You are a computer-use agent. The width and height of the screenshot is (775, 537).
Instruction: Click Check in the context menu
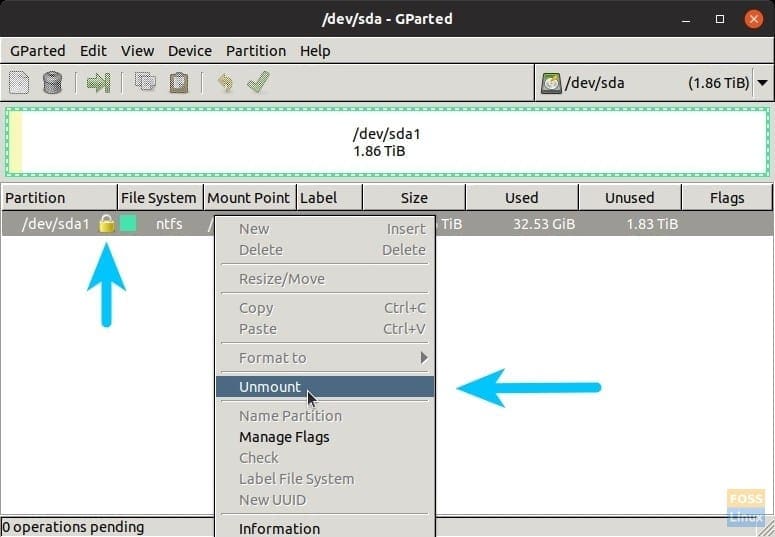(x=325, y=458)
